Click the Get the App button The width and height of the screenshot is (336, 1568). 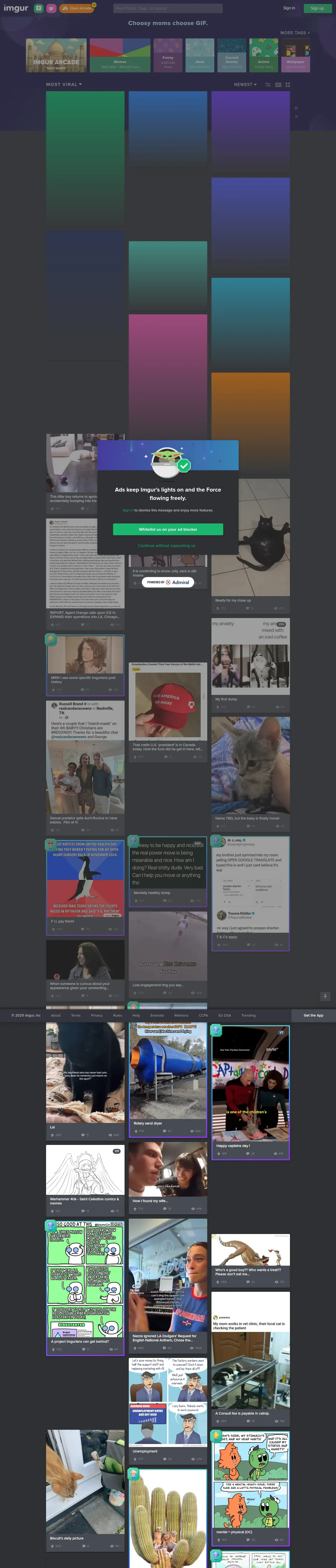point(313,1015)
